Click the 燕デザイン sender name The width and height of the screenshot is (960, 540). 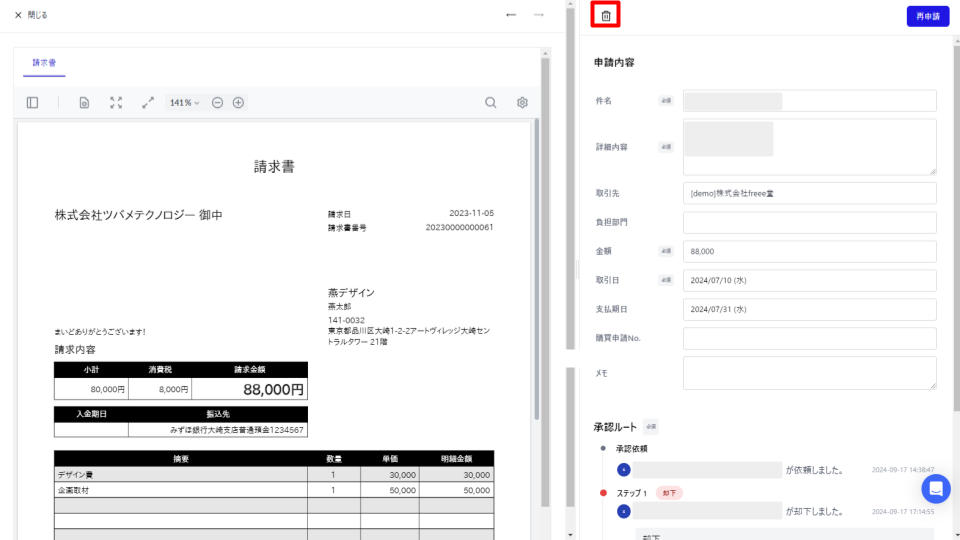[x=351, y=293]
